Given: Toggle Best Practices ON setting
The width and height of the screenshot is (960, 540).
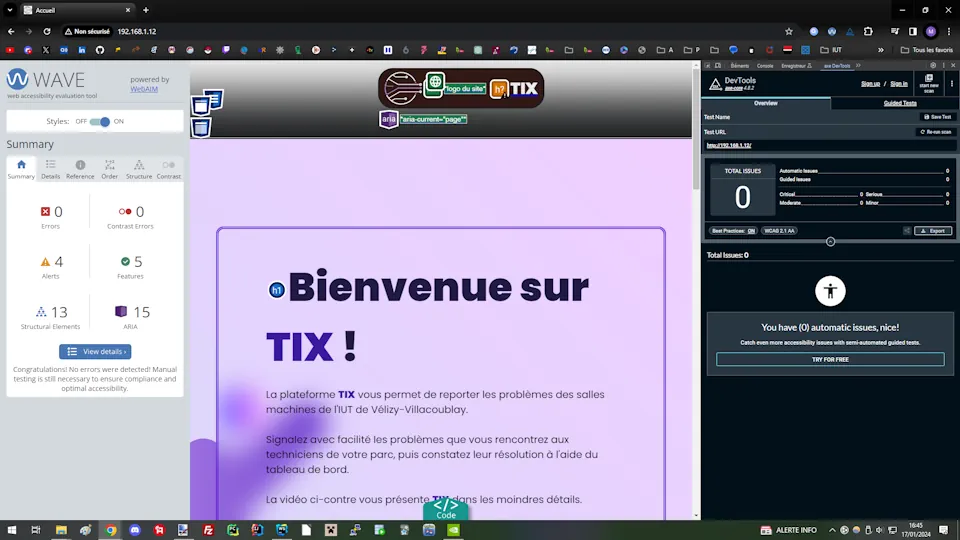Looking at the screenshot, I should coord(733,231).
